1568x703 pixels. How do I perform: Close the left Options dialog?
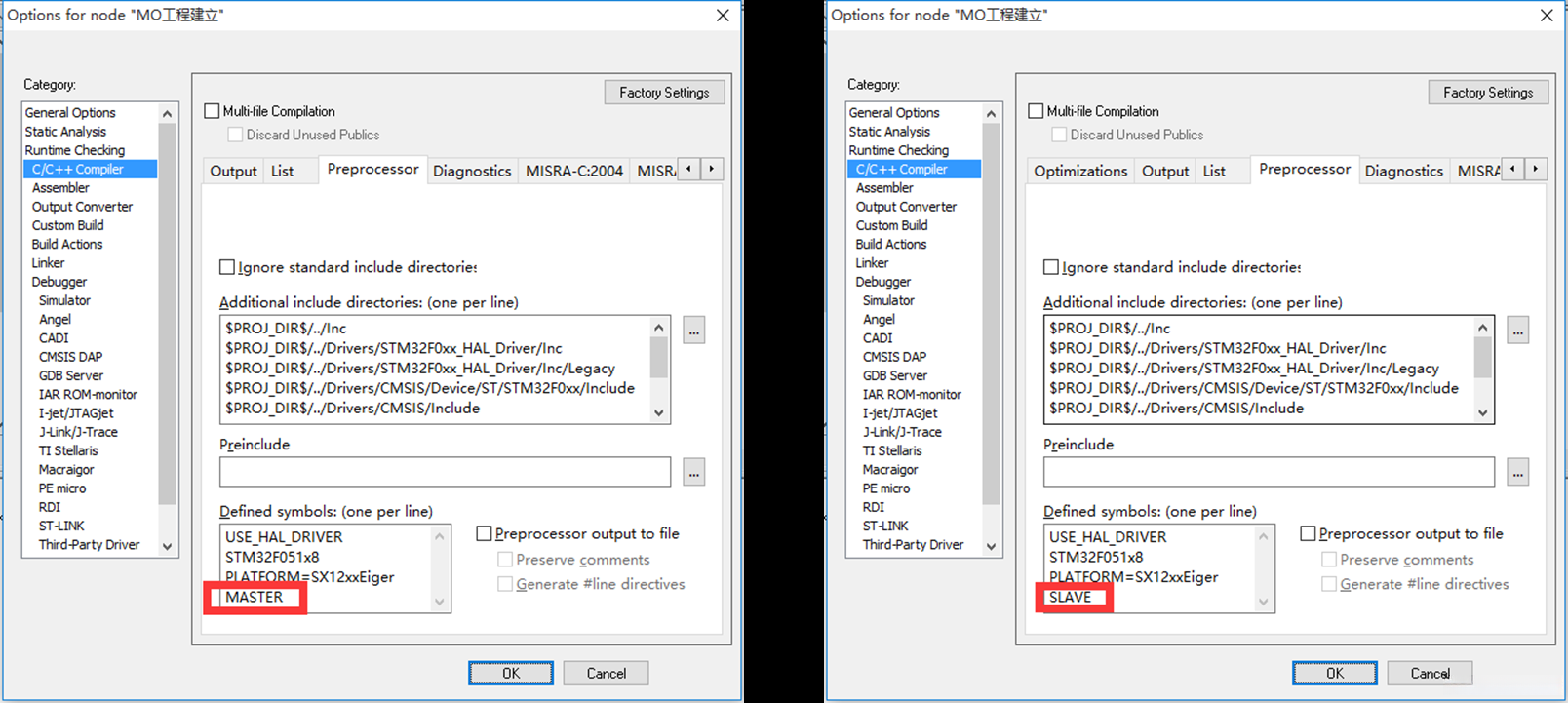tap(723, 16)
